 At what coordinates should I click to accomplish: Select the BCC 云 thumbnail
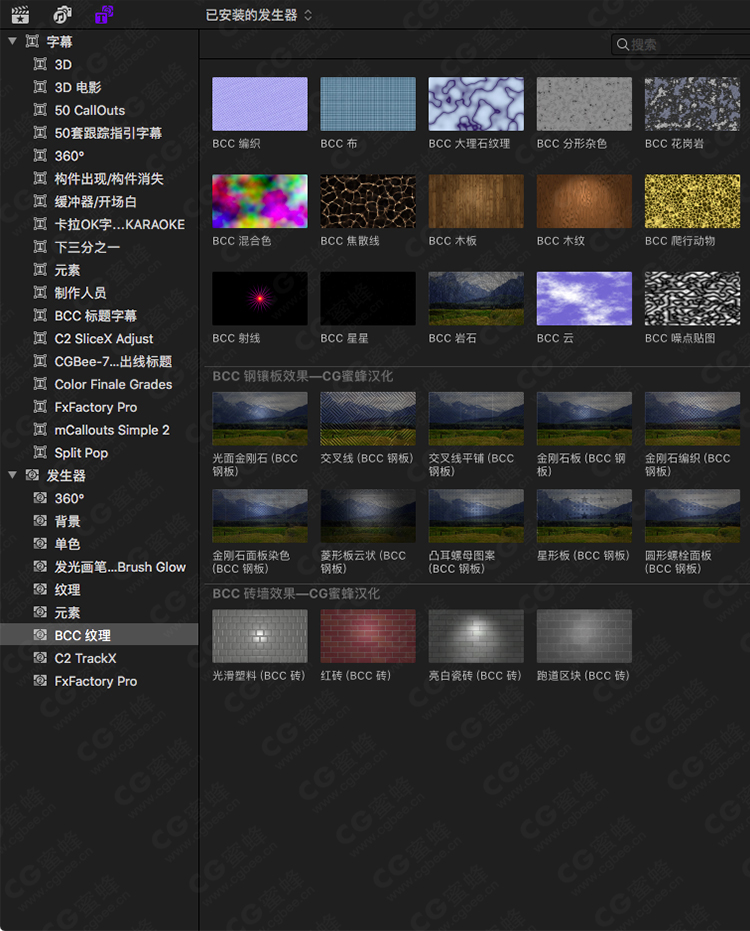[584, 299]
